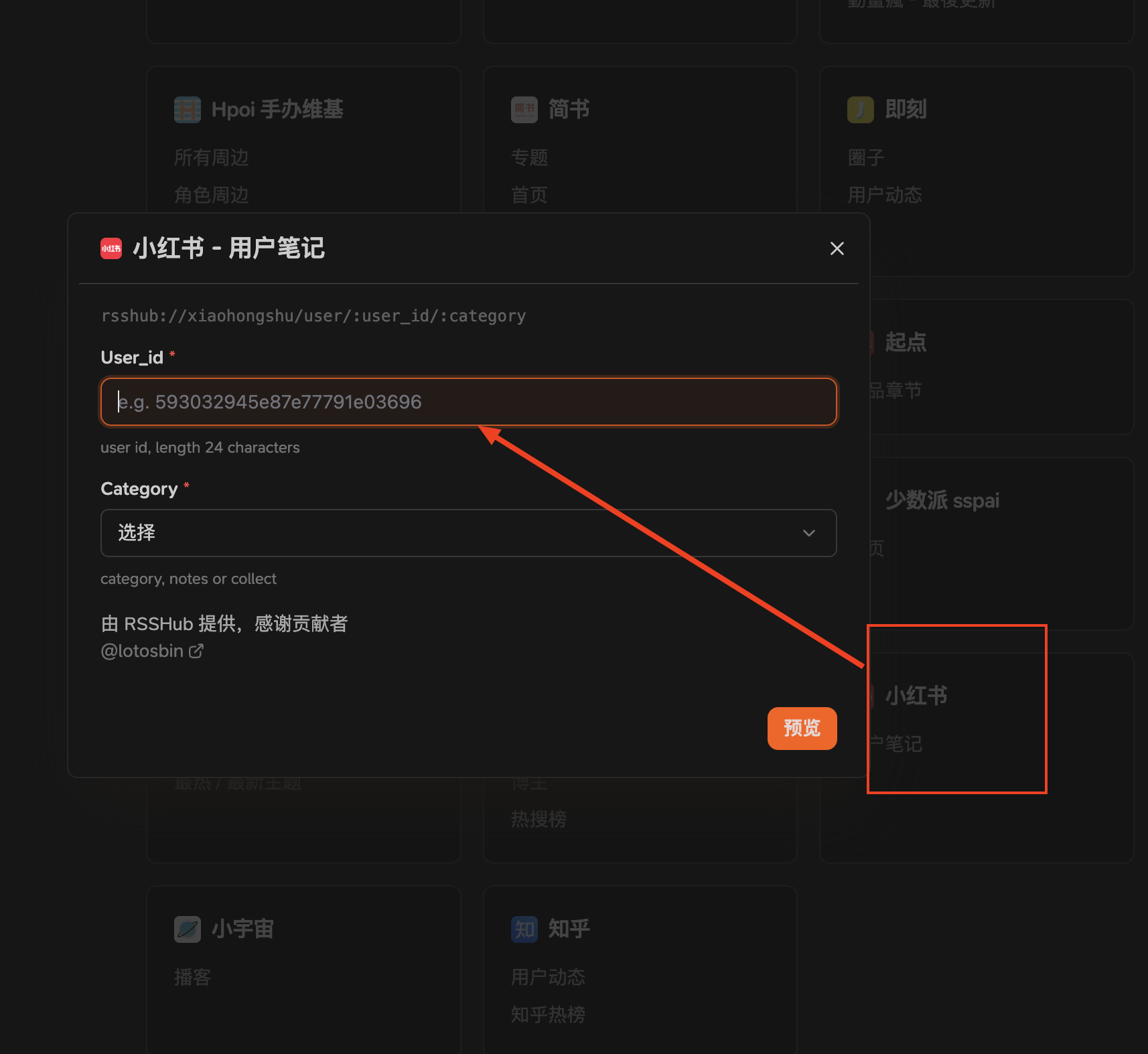Open 专题 under 简书

tap(529, 157)
